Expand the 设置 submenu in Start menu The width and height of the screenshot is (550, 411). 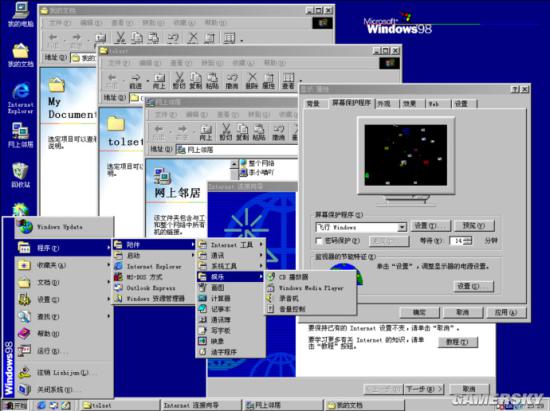pos(64,299)
